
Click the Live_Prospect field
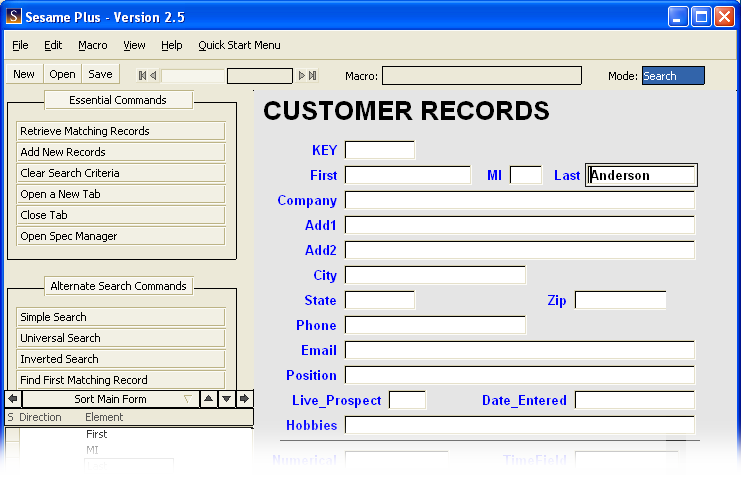[x=407, y=400]
